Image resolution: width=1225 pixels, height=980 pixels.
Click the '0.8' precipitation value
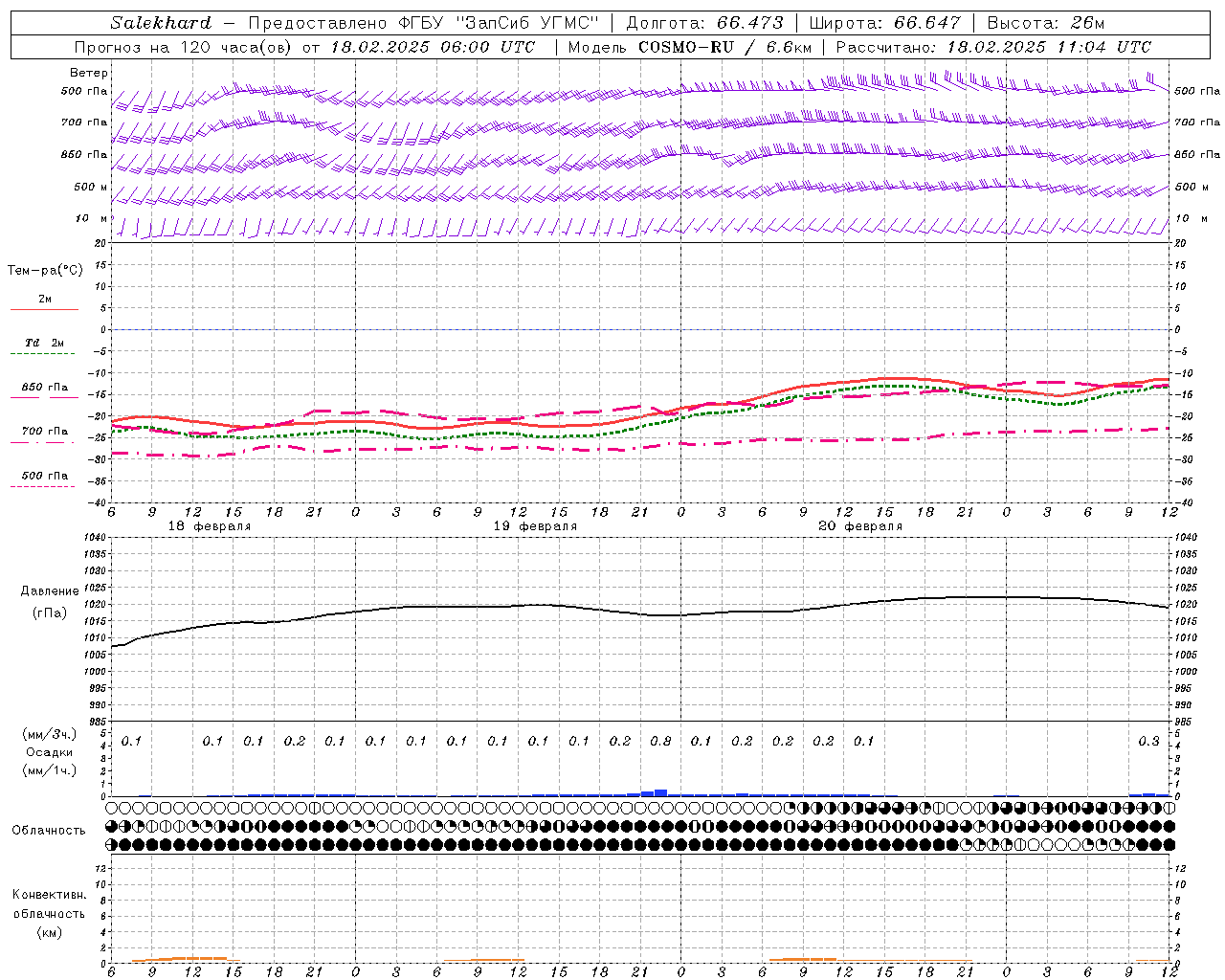660,742
